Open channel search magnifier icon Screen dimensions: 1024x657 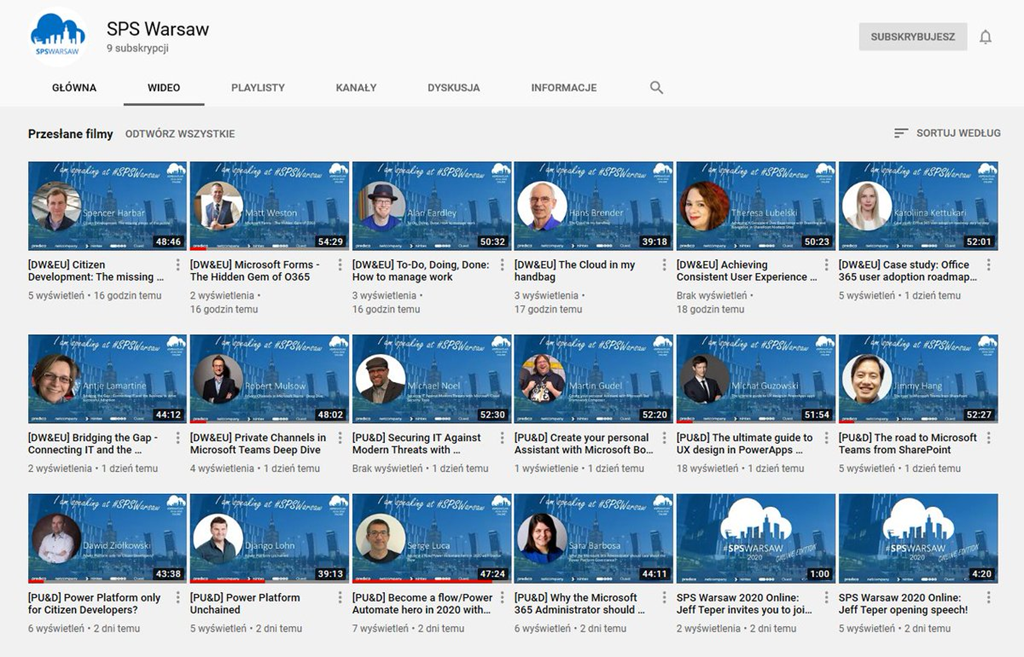click(x=656, y=88)
